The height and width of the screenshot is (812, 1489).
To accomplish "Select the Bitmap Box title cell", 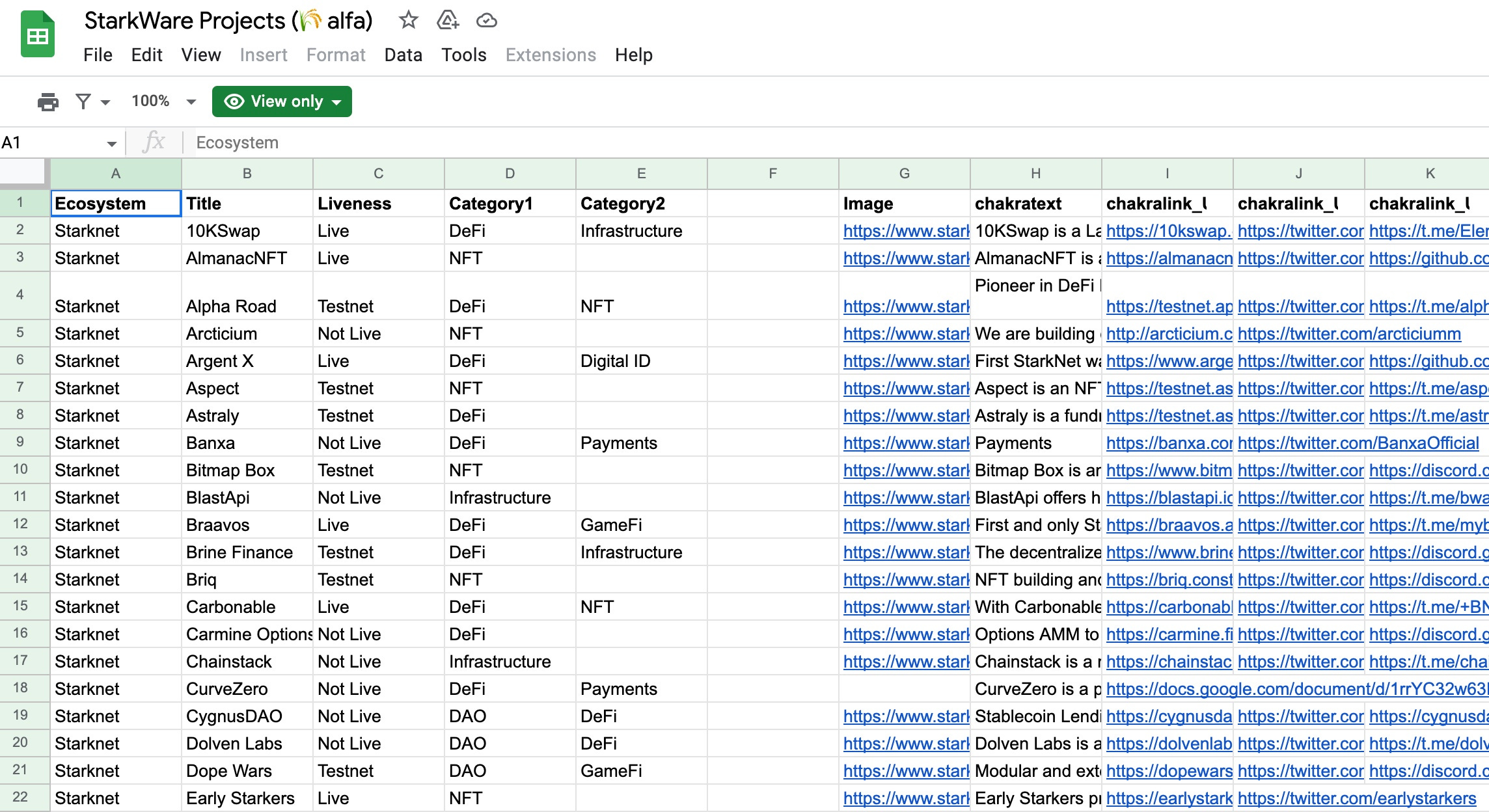I will coord(247,470).
